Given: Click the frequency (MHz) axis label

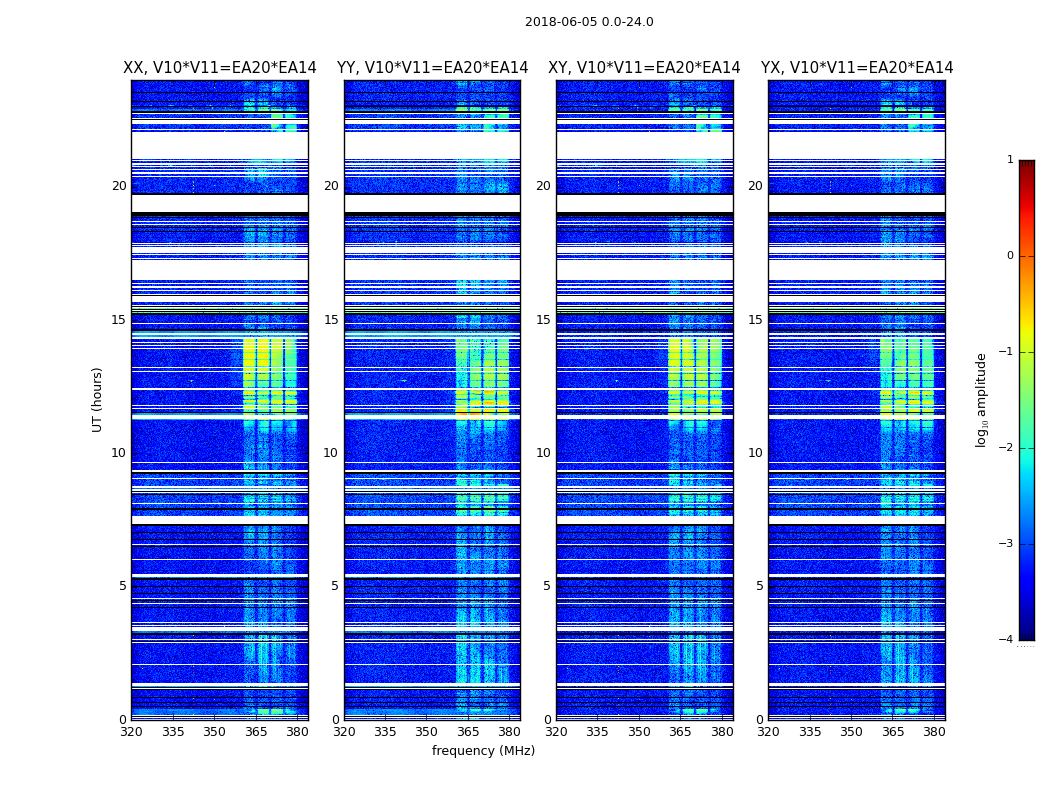Looking at the screenshot, I should [483, 750].
